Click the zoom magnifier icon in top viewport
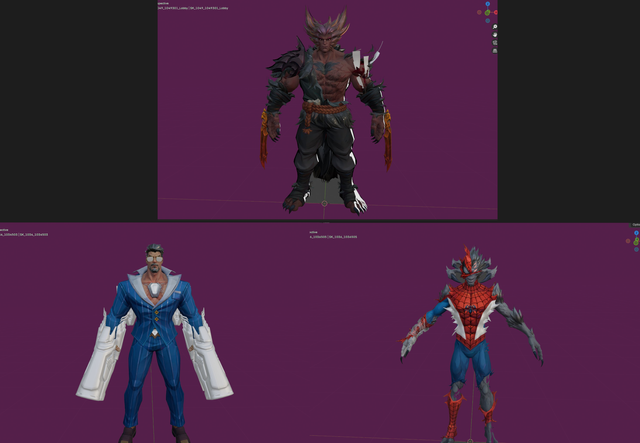The height and width of the screenshot is (443, 640). coord(495,27)
